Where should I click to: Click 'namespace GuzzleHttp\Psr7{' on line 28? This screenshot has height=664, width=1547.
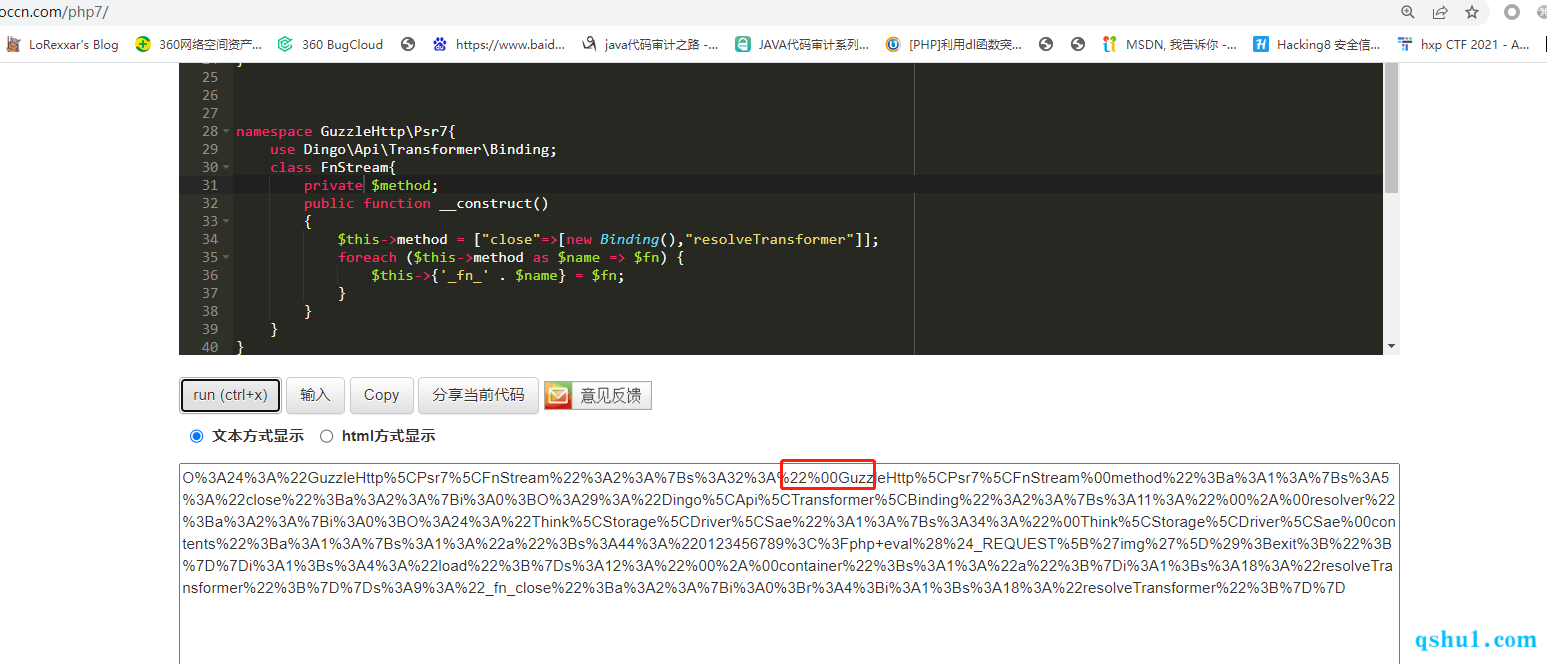(346, 131)
